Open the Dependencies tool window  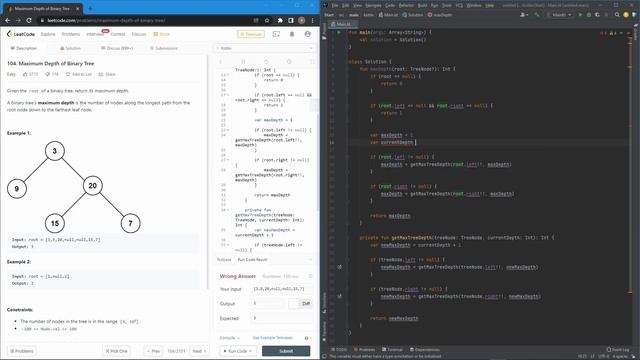(x=425, y=349)
